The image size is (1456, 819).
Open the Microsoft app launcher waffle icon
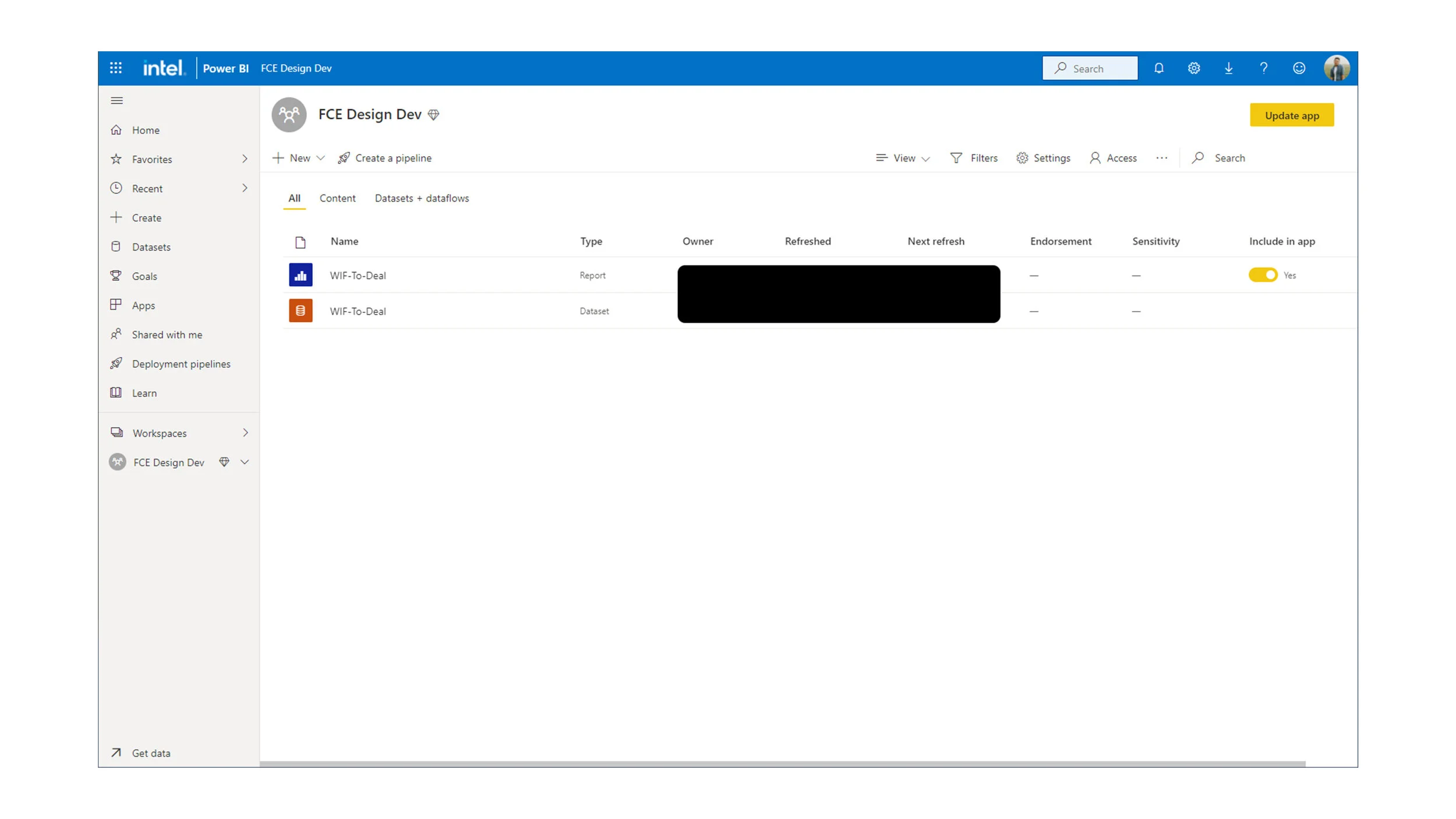click(116, 68)
